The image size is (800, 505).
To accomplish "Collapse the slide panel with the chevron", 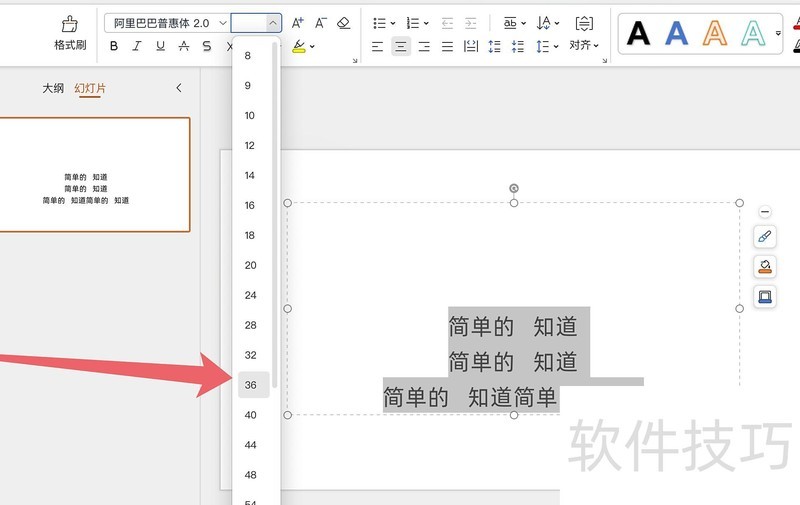I will (179, 88).
